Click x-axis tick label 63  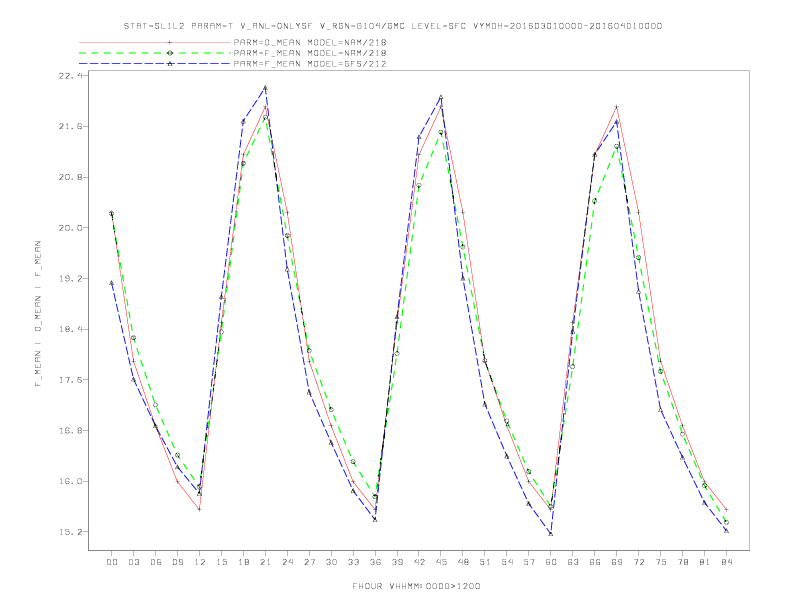[x=573, y=562]
